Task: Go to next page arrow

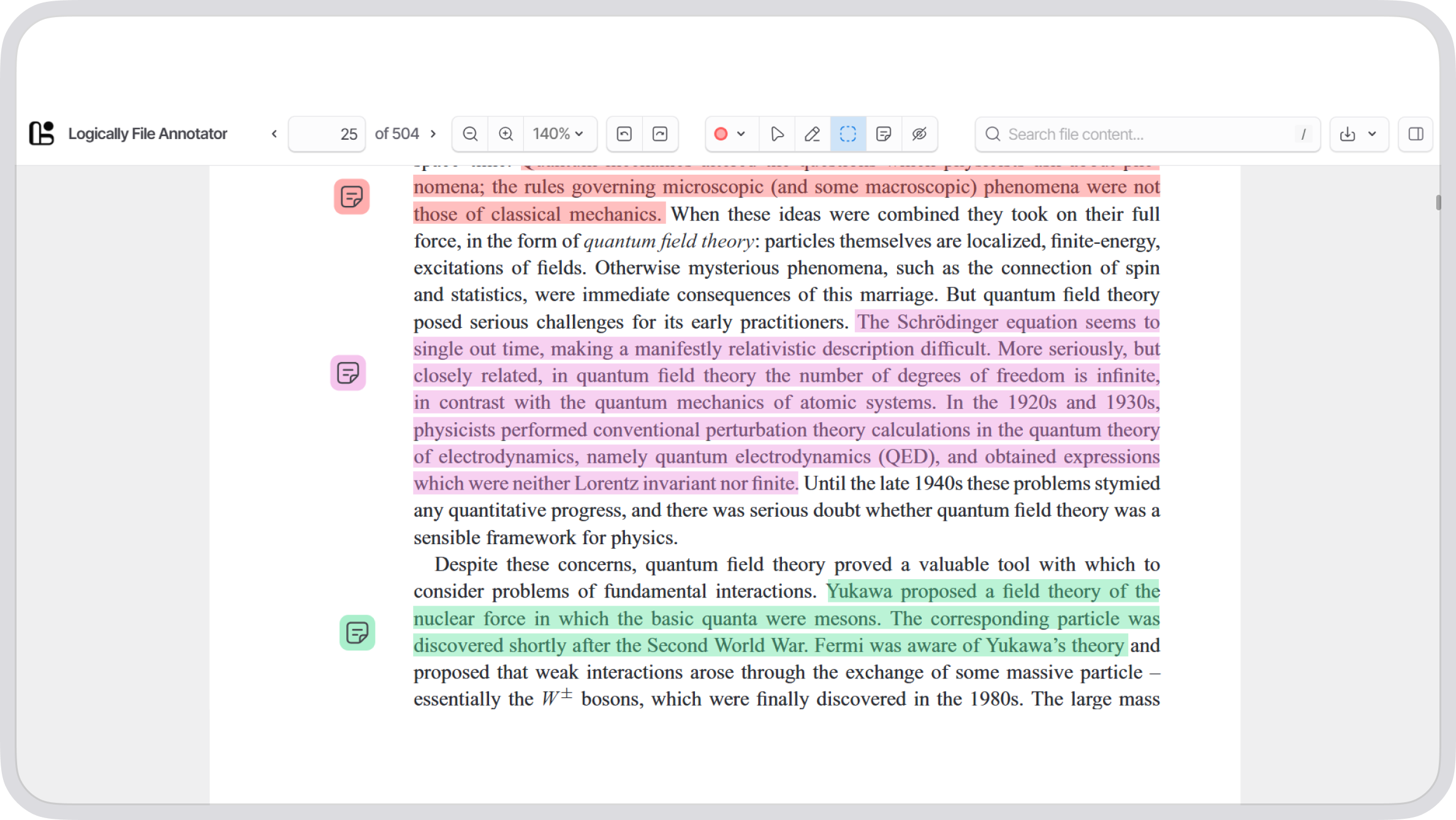Action: click(433, 134)
